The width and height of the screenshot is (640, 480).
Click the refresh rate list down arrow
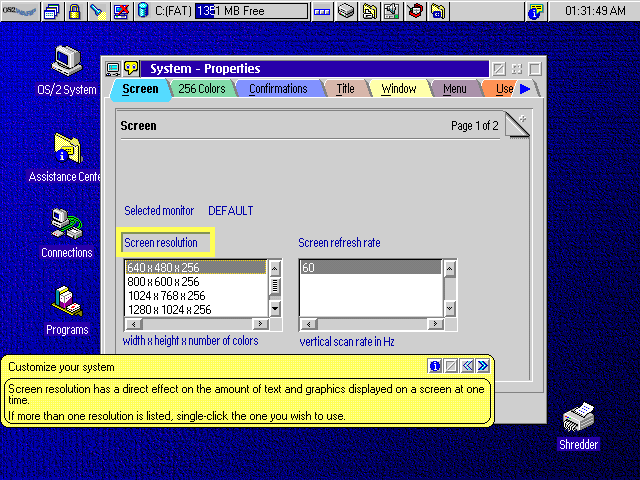449,308
